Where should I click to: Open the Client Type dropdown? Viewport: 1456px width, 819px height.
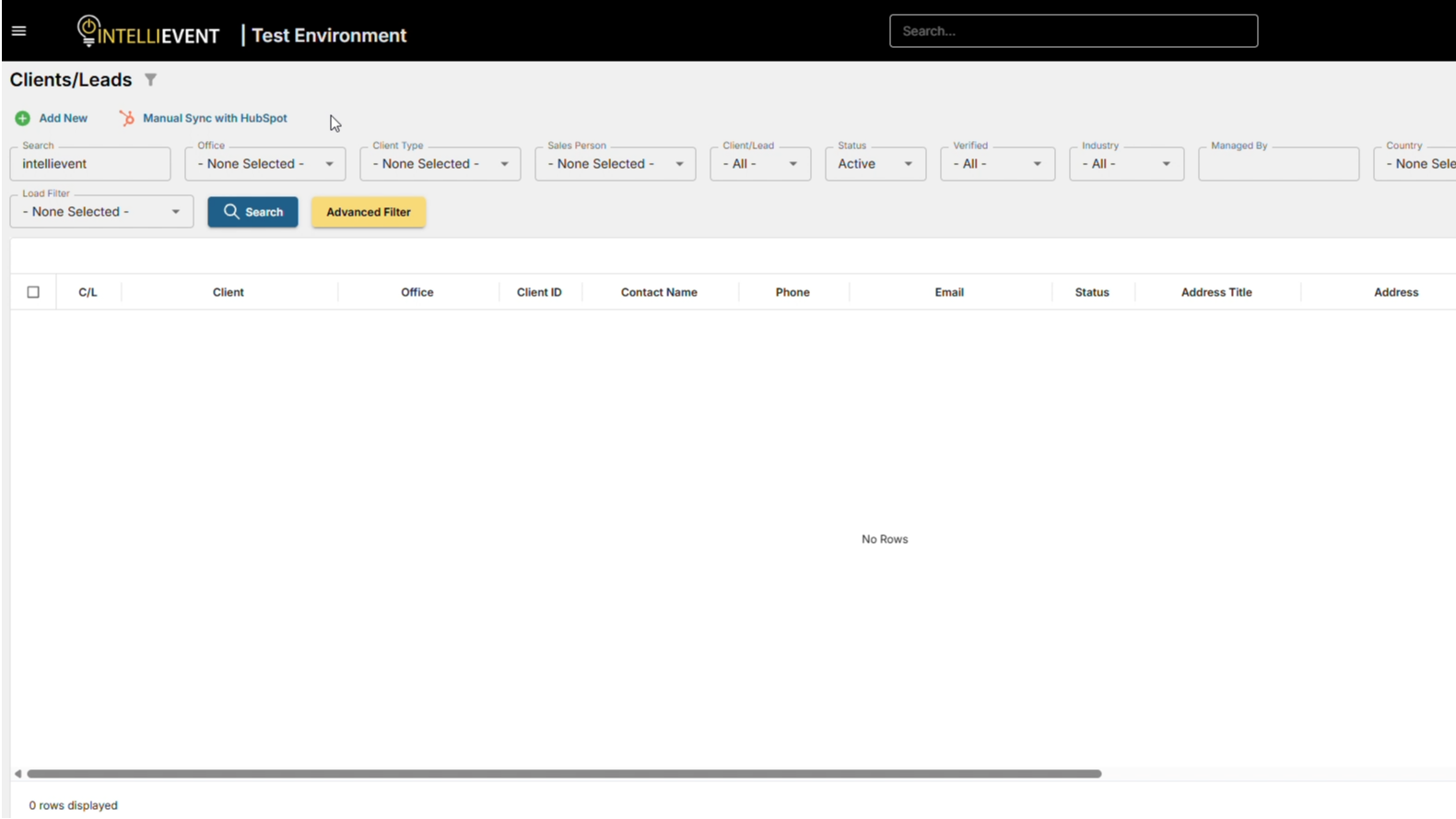pyautogui.click(x=440, y=164)
